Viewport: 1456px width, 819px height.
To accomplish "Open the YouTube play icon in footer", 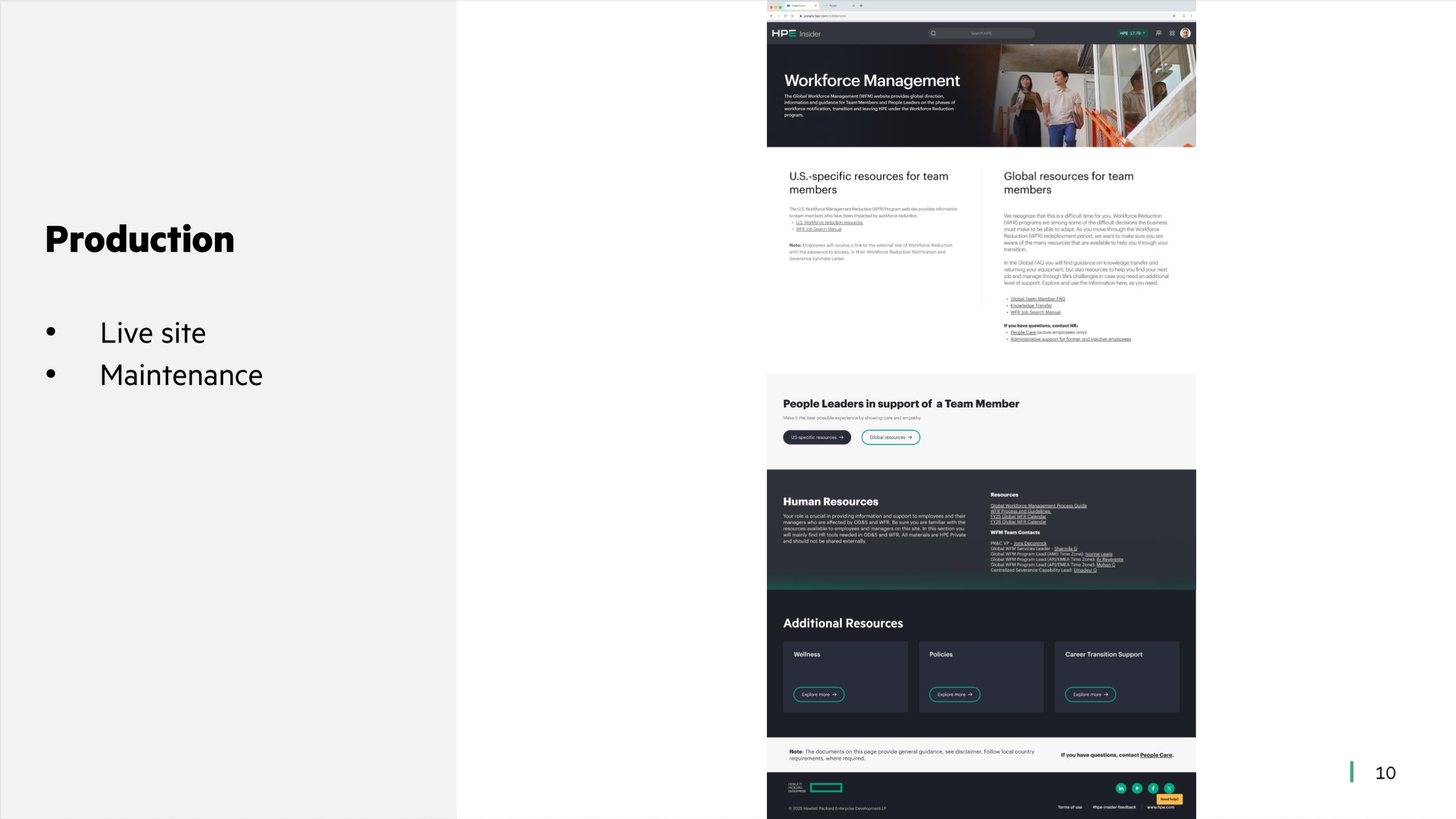I will (x=1137, y=788).
